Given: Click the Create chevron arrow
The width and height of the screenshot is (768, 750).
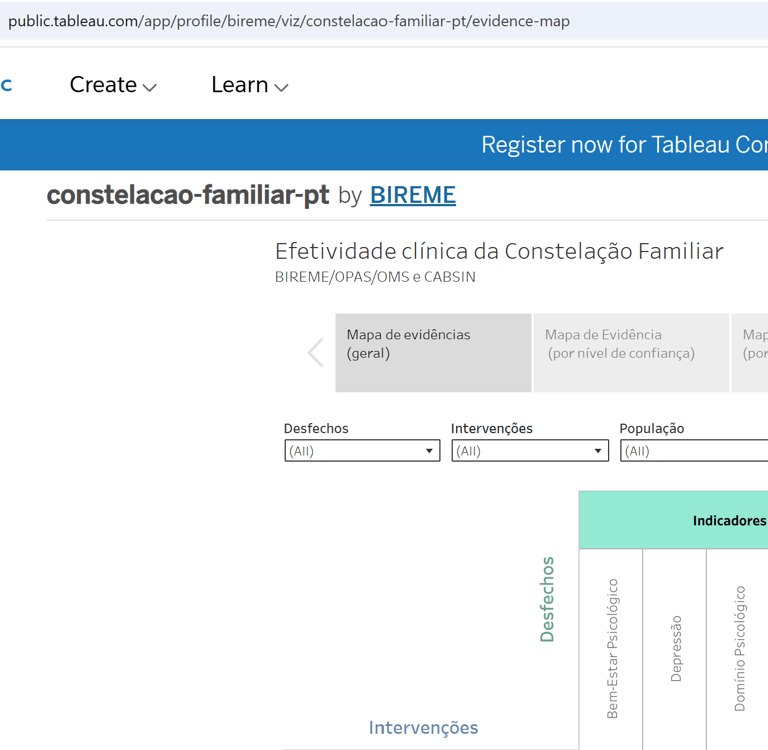Looking at the screenshot, I should point(149,88).
